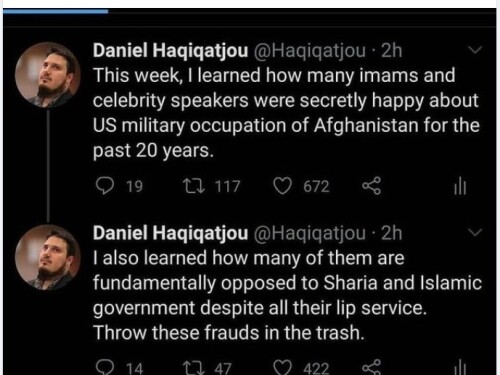Image resolution: width=500 pixels, height=375 pixels.
Task: Retweet the second tweet with 47 retweets
Action: point(194,368)
